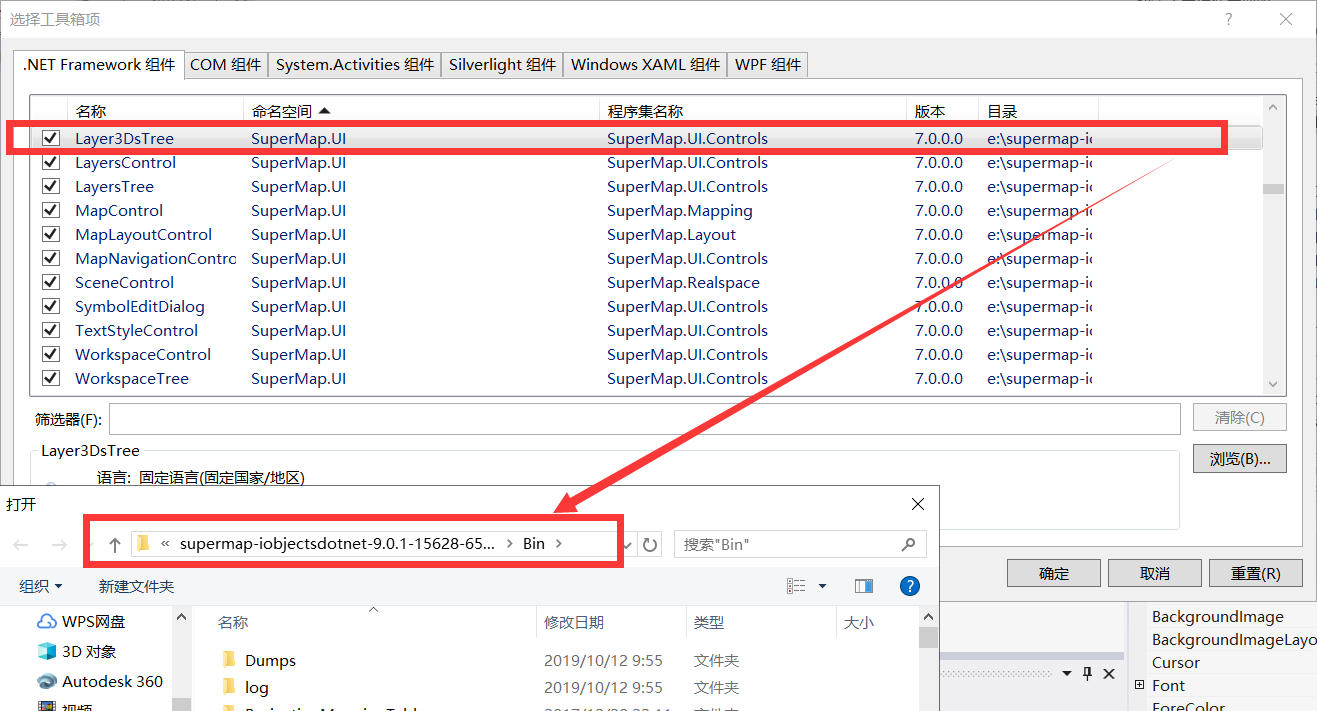
Task: Switch to the WPF 组件 tab
Action: [x=768, y=65]
